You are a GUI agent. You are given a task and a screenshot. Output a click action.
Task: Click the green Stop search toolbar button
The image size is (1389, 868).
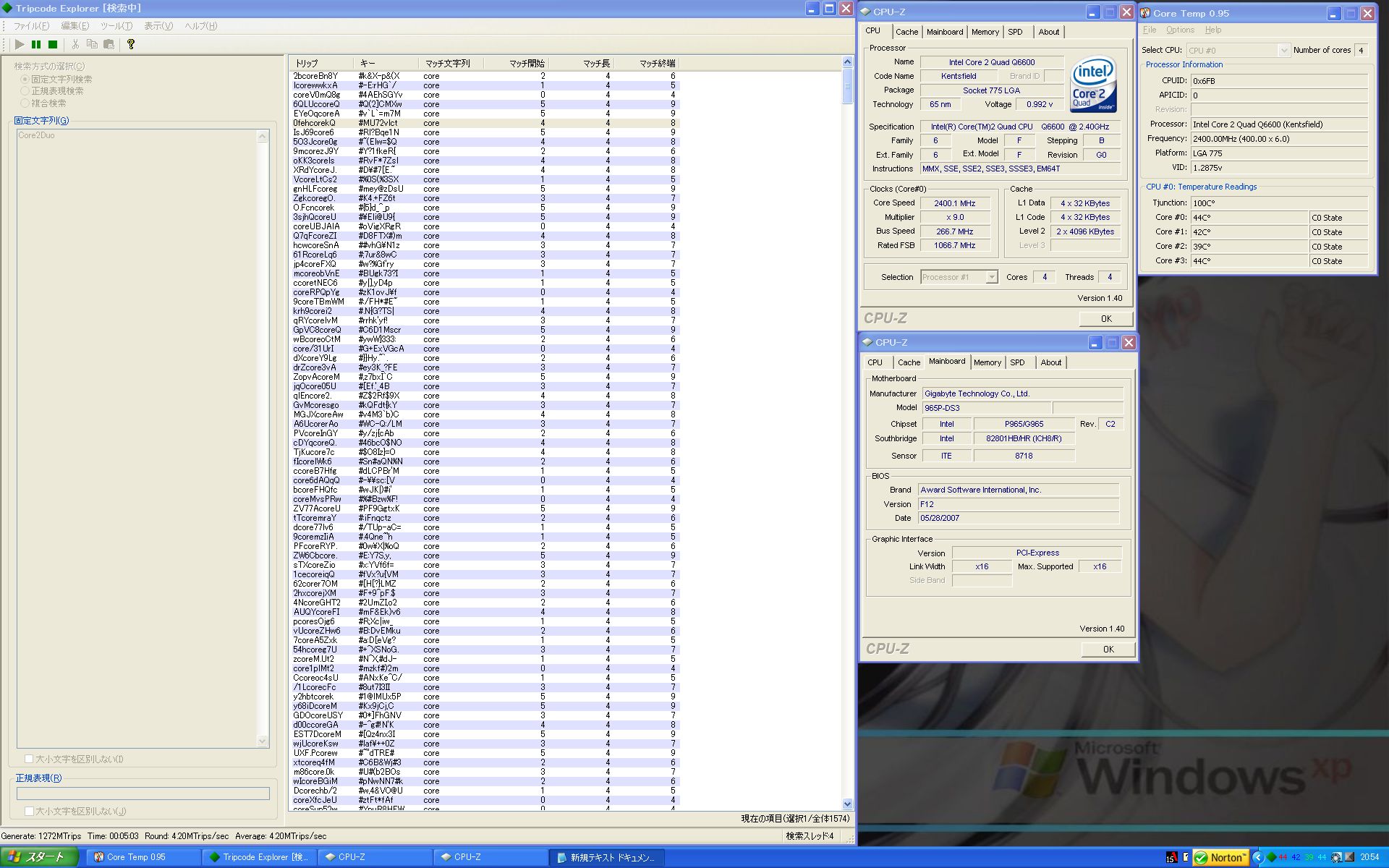coord(53,44)
